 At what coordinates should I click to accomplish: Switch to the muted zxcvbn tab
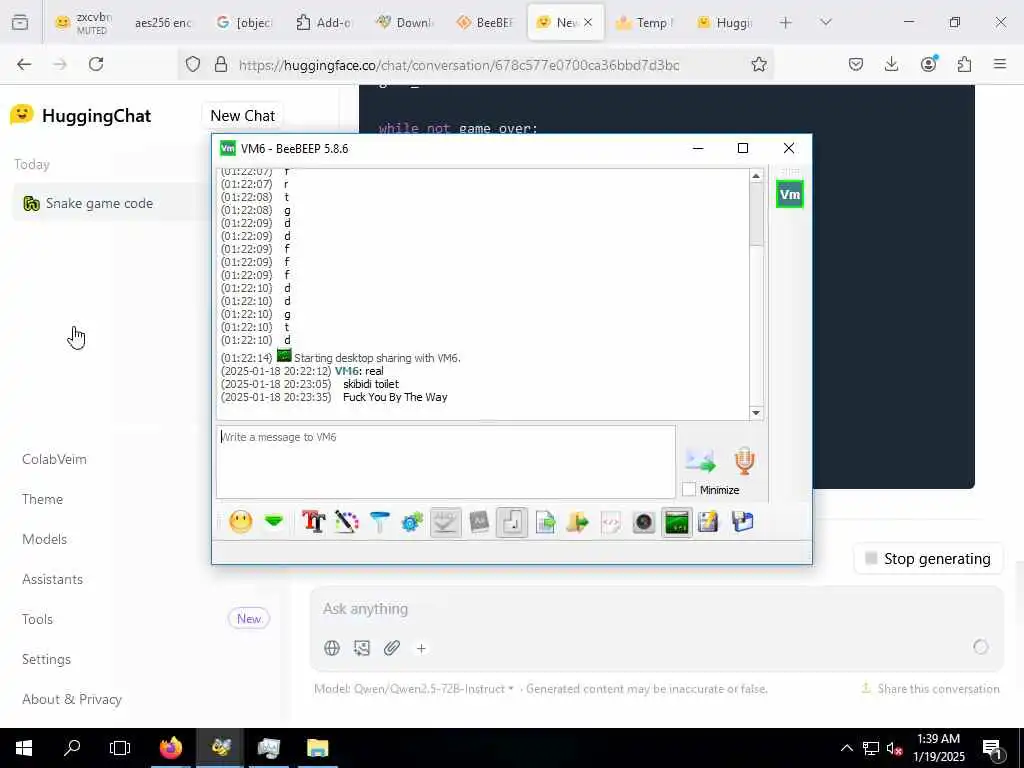[x=83, y=22]
